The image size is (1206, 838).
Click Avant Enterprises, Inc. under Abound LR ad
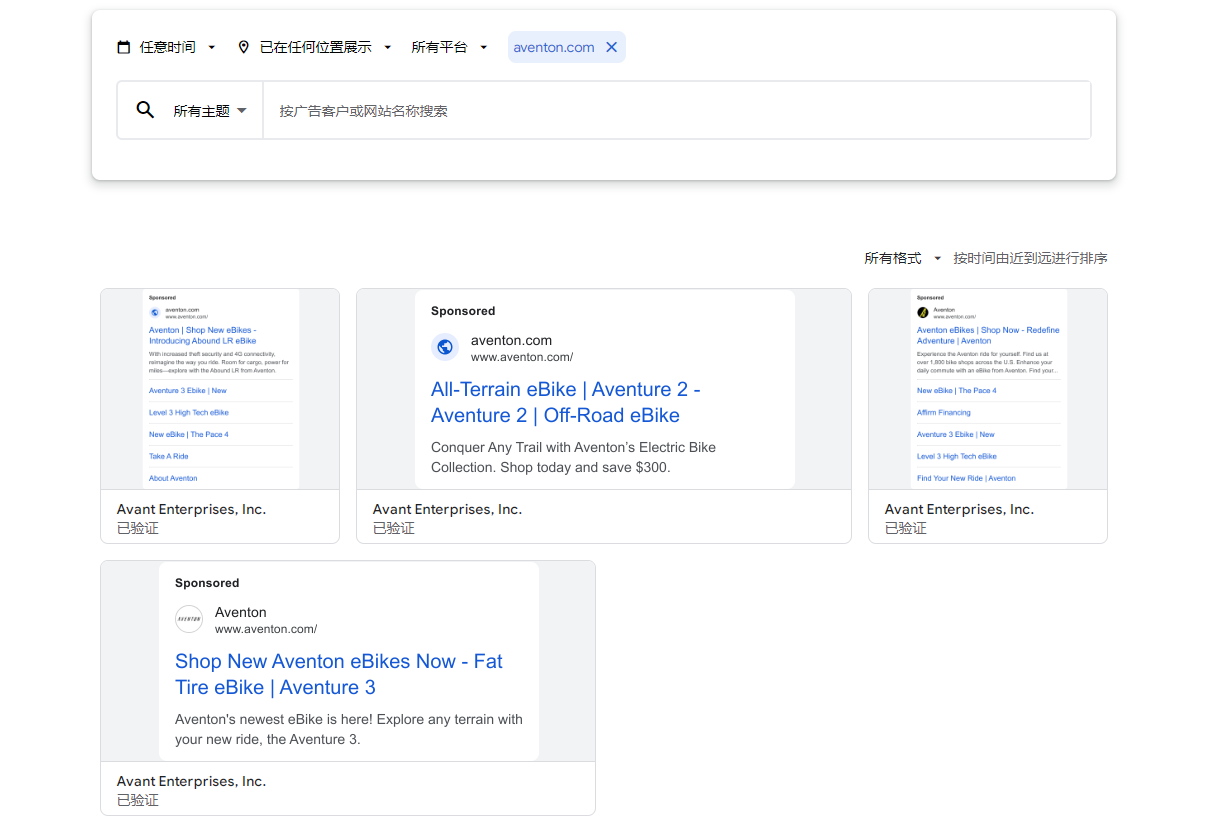191,509
